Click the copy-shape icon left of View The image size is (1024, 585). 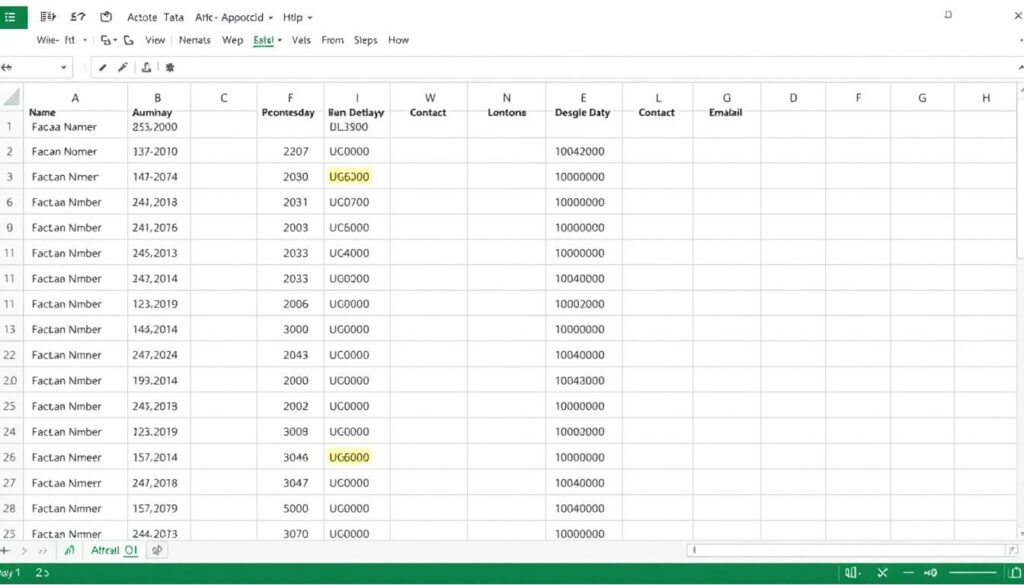[129, 40]
